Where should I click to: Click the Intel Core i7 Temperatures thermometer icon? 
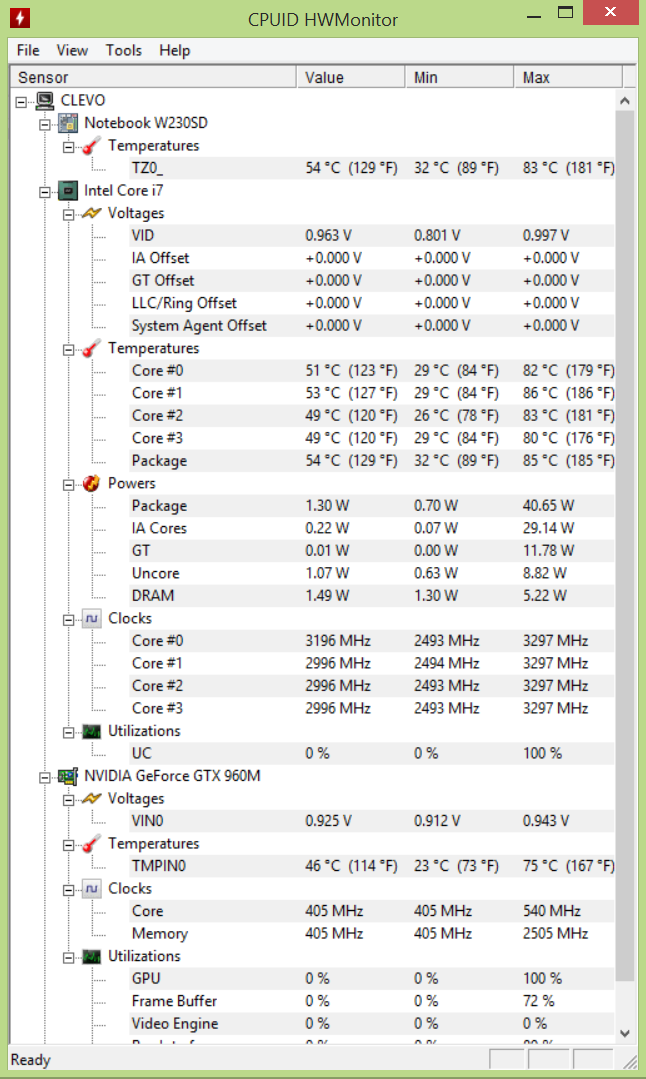91,349
